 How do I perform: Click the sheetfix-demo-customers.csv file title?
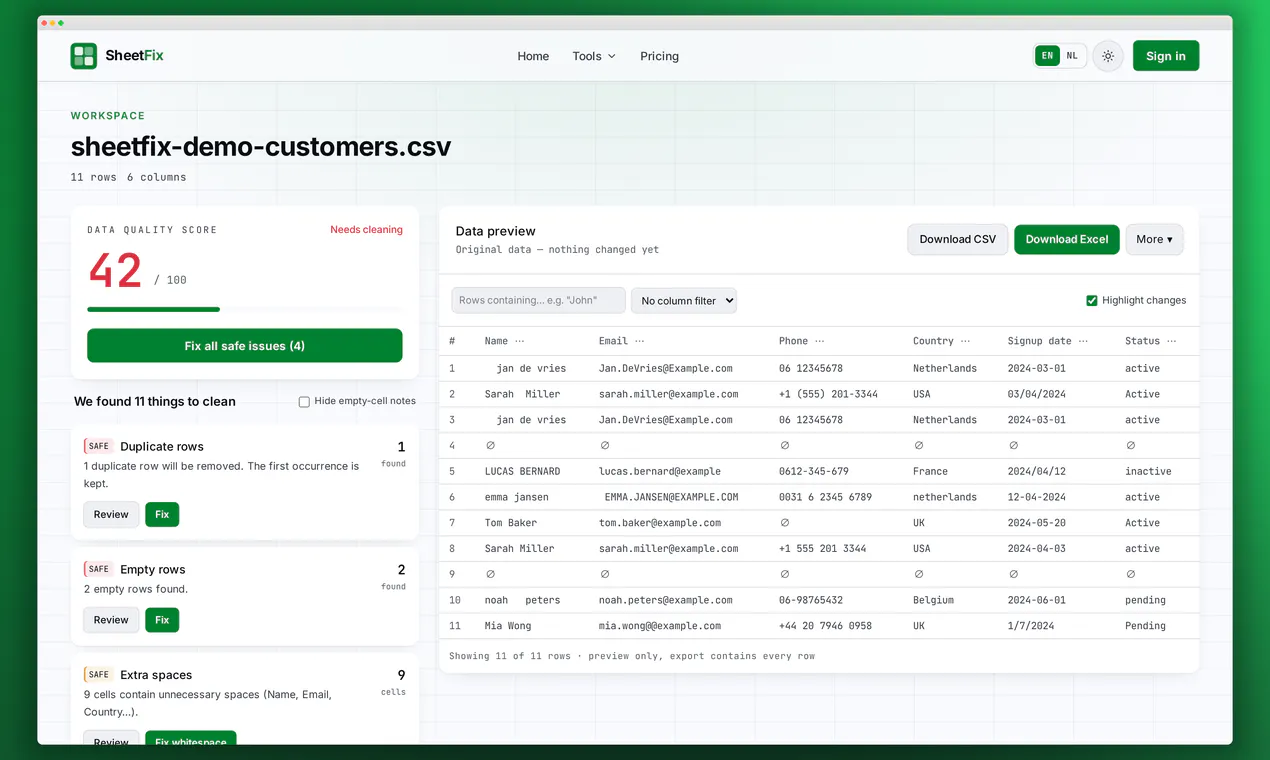(261, 147)
